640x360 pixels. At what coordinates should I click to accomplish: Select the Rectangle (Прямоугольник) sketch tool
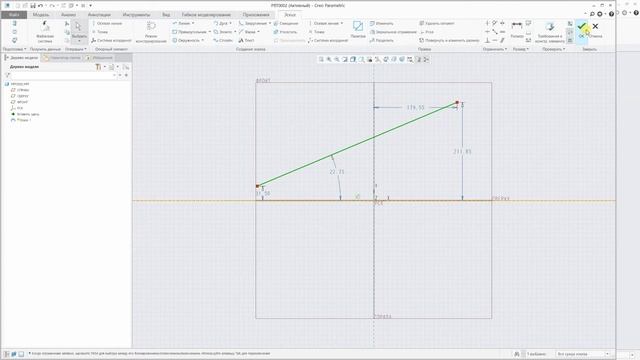pyautogui.click(x=189, y=32)
